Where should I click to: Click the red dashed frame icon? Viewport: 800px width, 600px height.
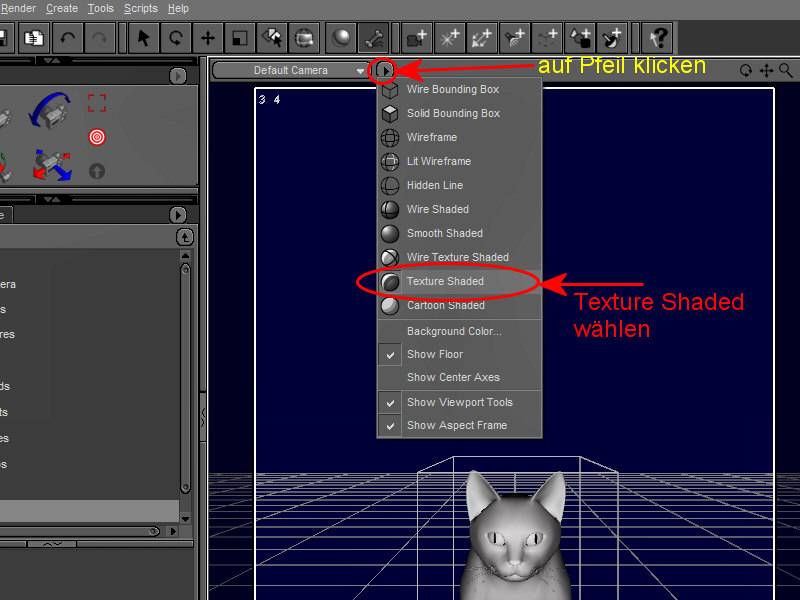(97, 103)
